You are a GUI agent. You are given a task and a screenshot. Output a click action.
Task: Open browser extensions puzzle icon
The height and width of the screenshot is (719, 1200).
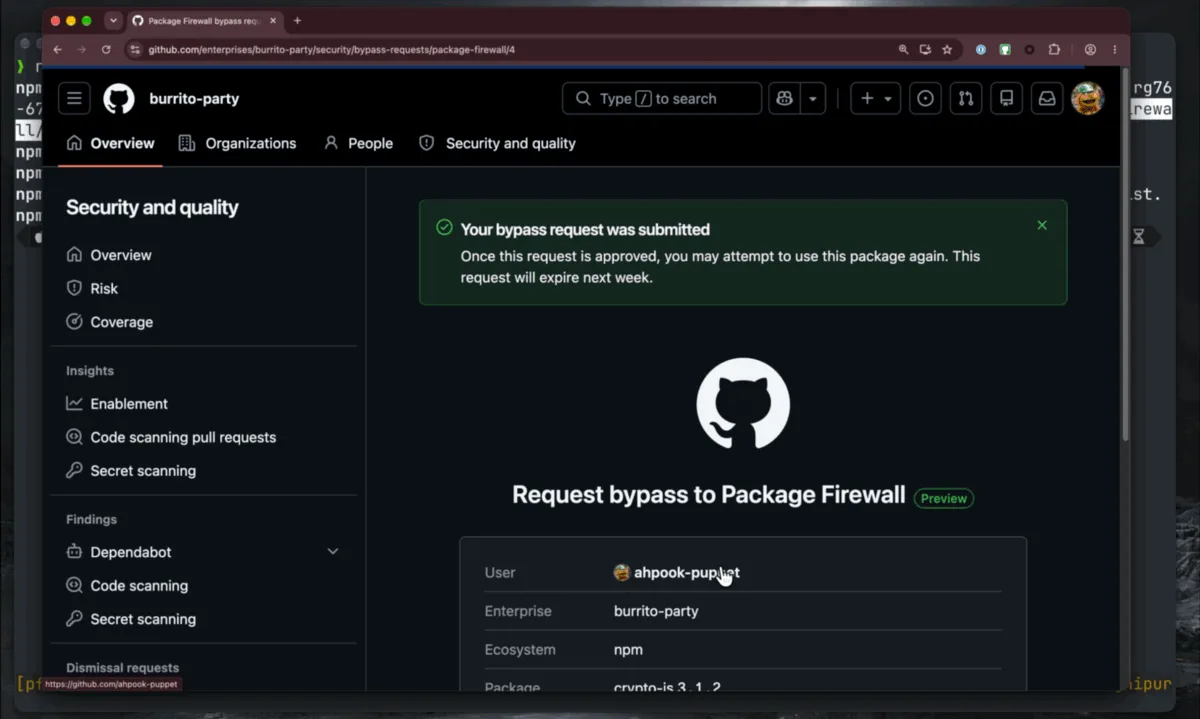[1054, 49]
